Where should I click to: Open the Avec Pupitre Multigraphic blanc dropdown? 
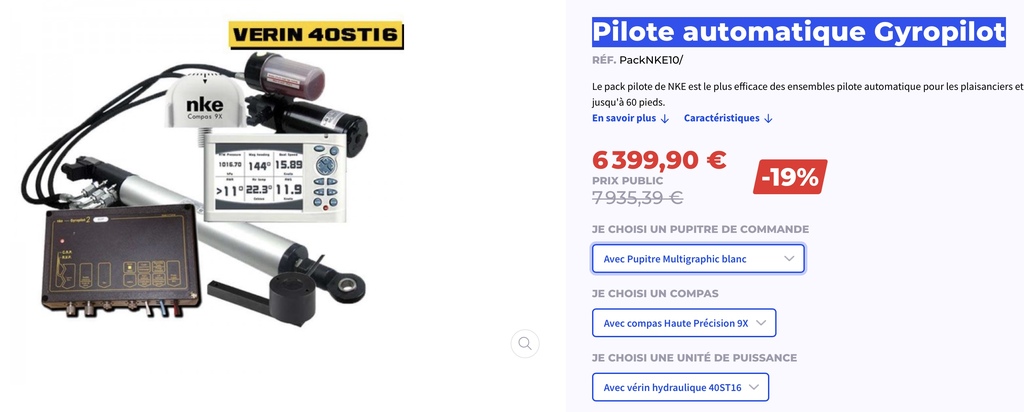click(698, 259)
